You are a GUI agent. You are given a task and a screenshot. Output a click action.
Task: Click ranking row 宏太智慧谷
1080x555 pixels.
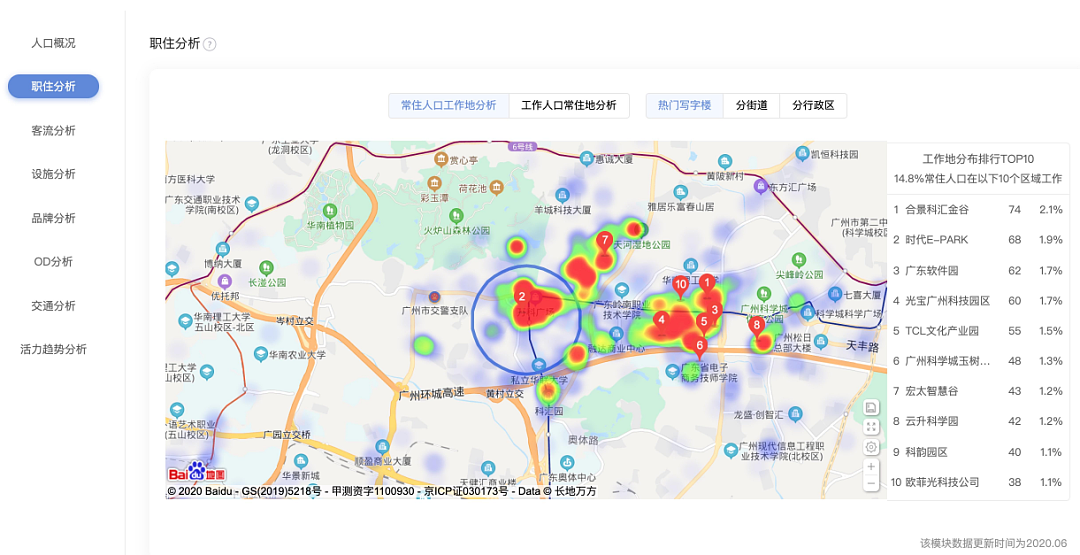coord(978,391)
